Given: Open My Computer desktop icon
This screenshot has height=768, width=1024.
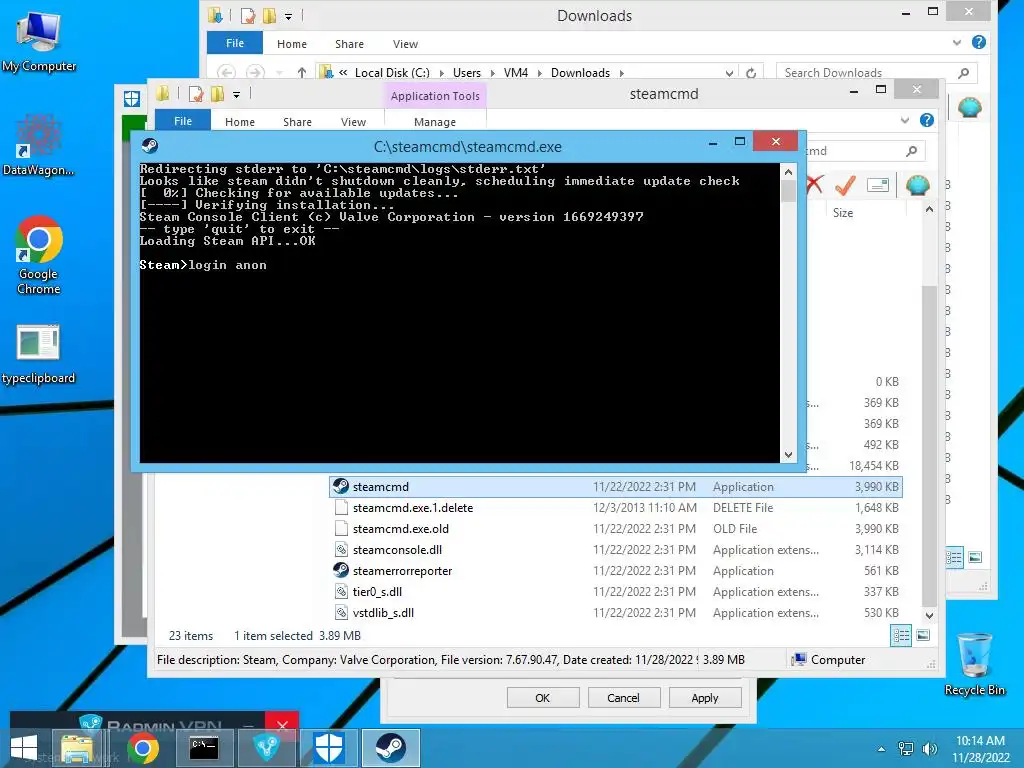Looking at the screenshot, I should [39, 41].
